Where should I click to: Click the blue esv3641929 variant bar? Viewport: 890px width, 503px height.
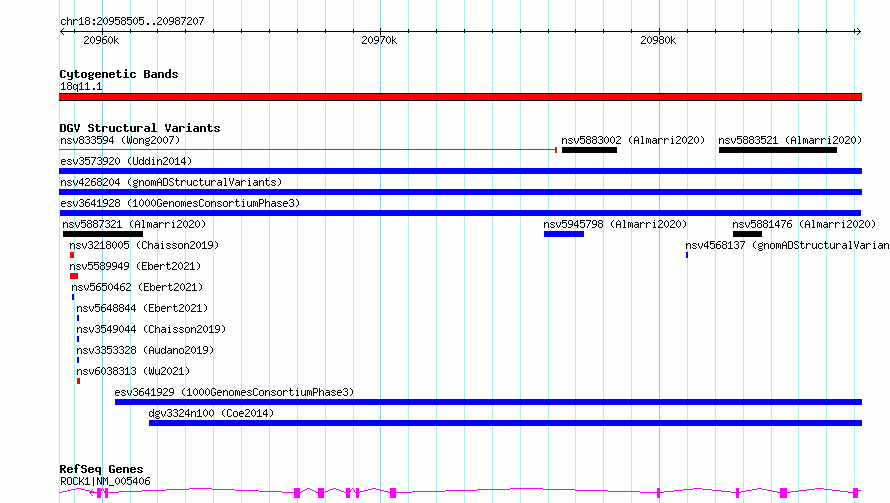click(488, 402)
